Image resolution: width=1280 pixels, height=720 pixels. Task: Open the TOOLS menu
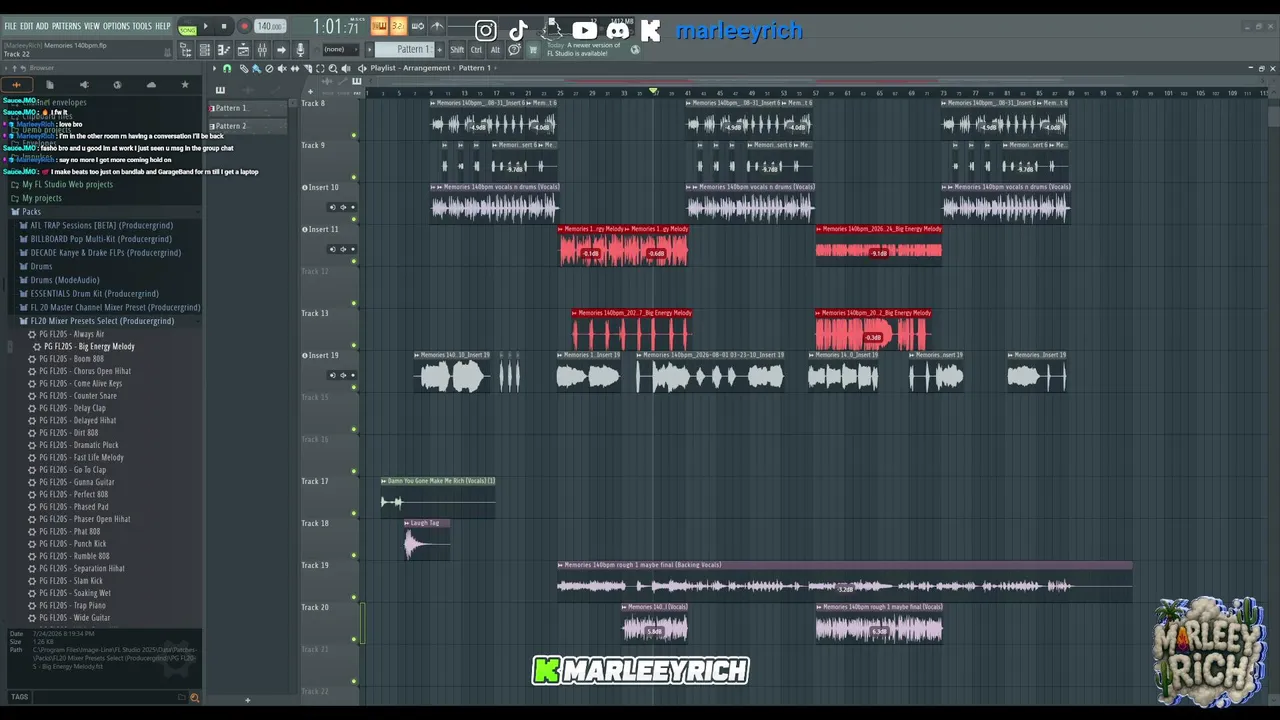(143, 26)
